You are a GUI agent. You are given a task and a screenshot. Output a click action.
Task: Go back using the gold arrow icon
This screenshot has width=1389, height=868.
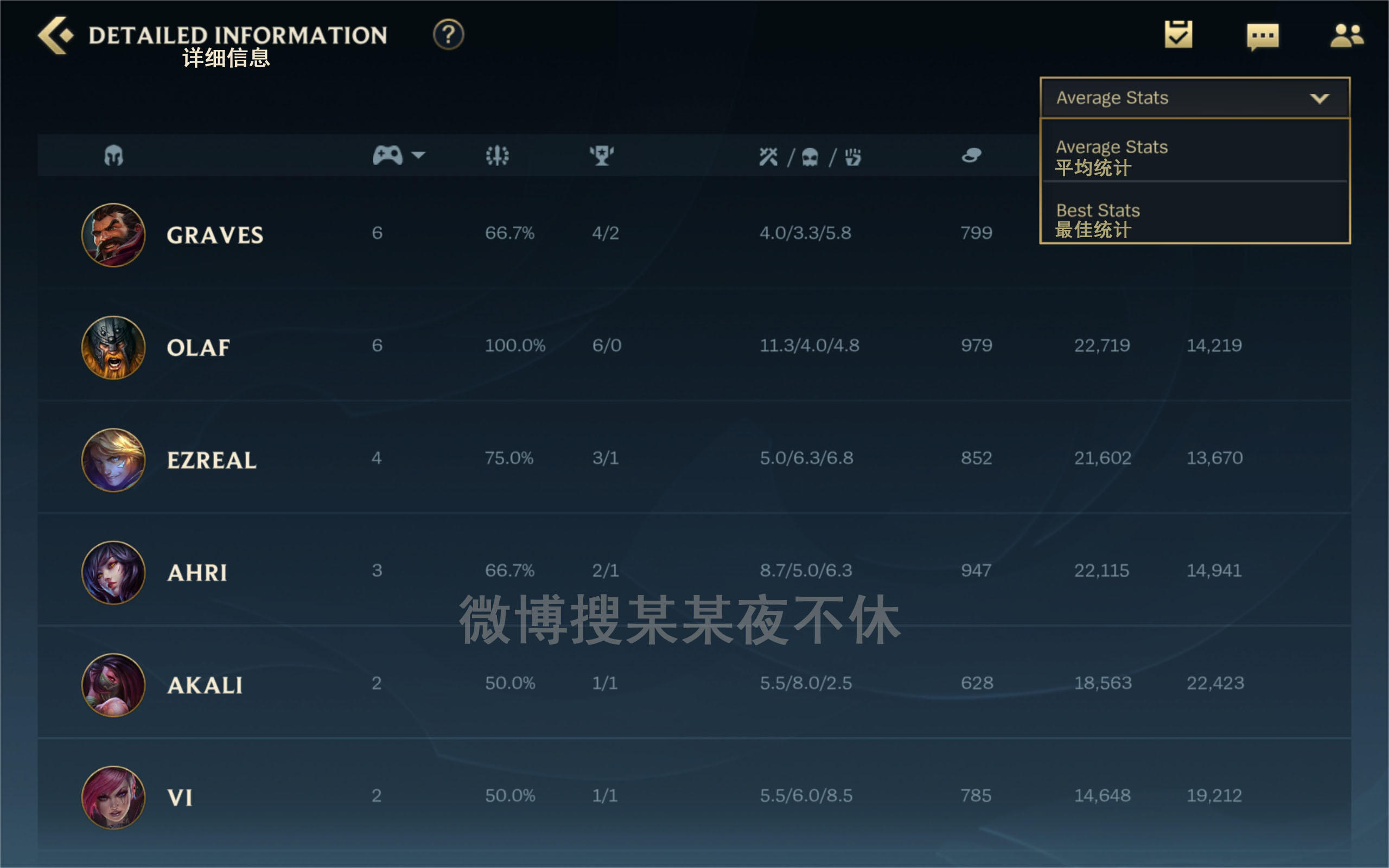click(56, 35)
